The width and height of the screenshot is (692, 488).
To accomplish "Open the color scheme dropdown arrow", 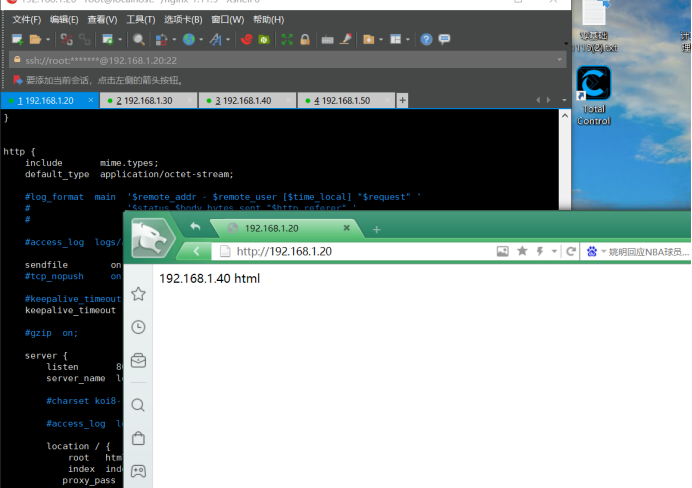I will click(x=174, y=40).
